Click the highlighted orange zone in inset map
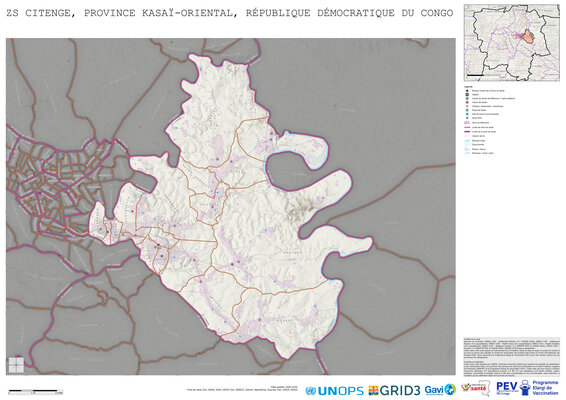Screen dimensions: 566x400 pos(528,36)
